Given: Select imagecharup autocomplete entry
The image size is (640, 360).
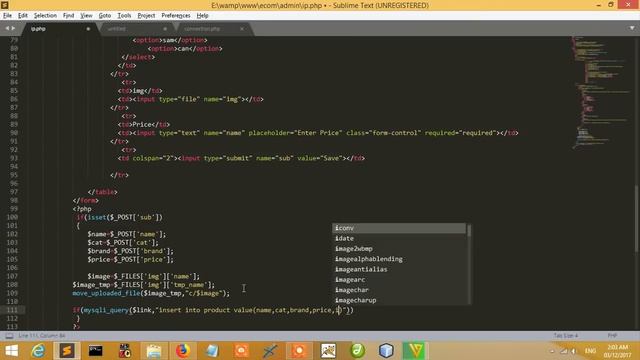Looking at the screenshot, I should point(399,300).
